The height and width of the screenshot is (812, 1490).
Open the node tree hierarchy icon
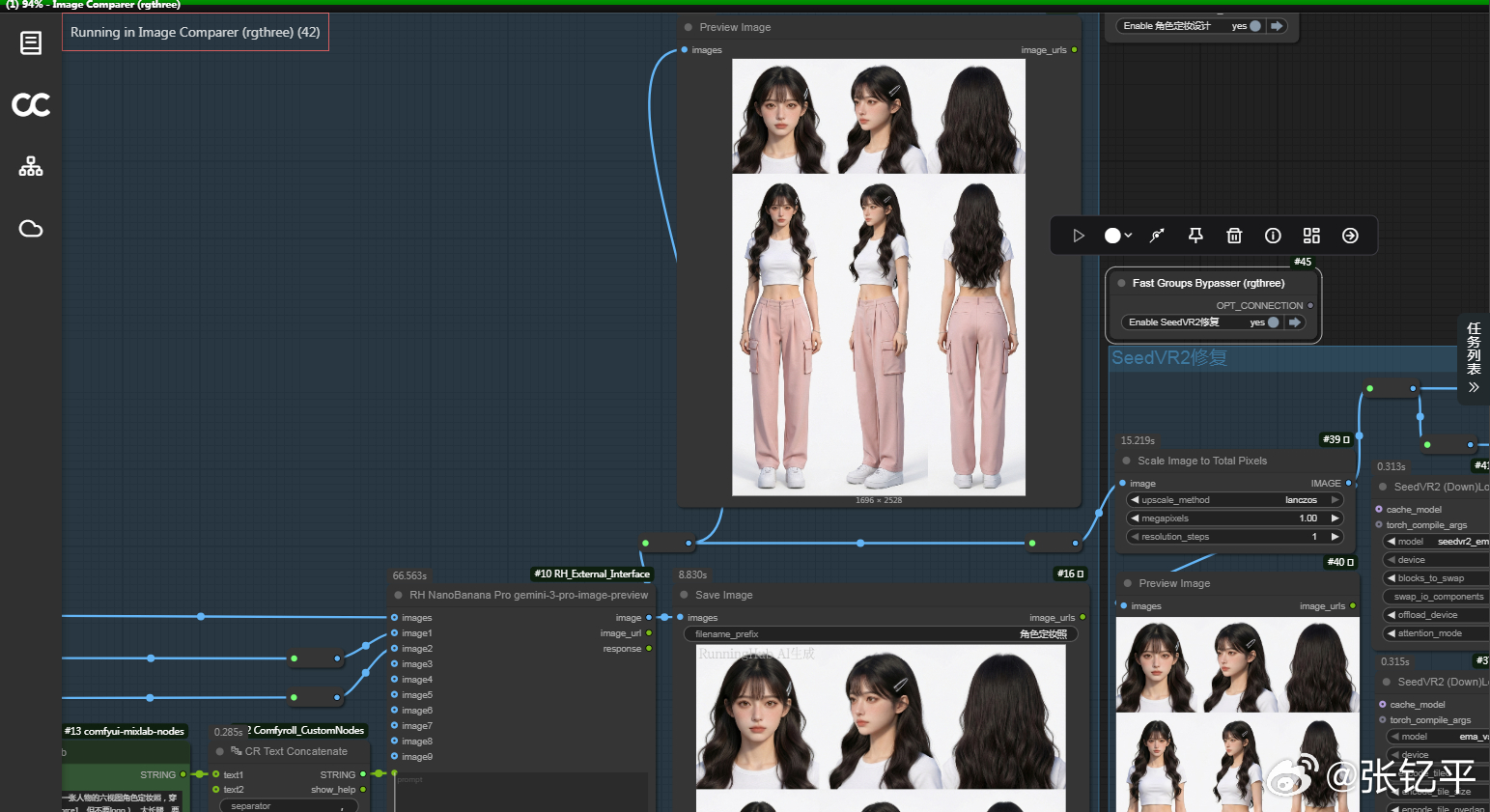(x=31, y=166)
